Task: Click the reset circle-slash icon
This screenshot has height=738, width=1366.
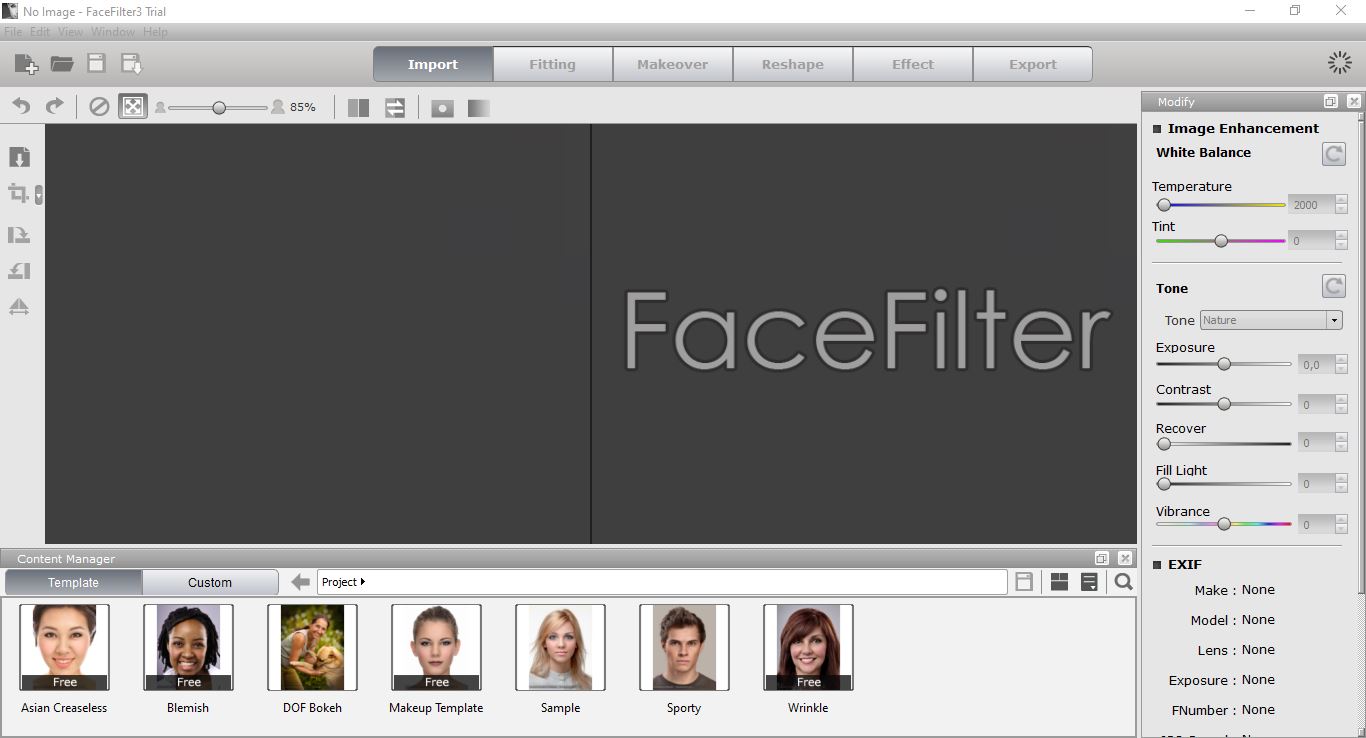Action: 99,106
